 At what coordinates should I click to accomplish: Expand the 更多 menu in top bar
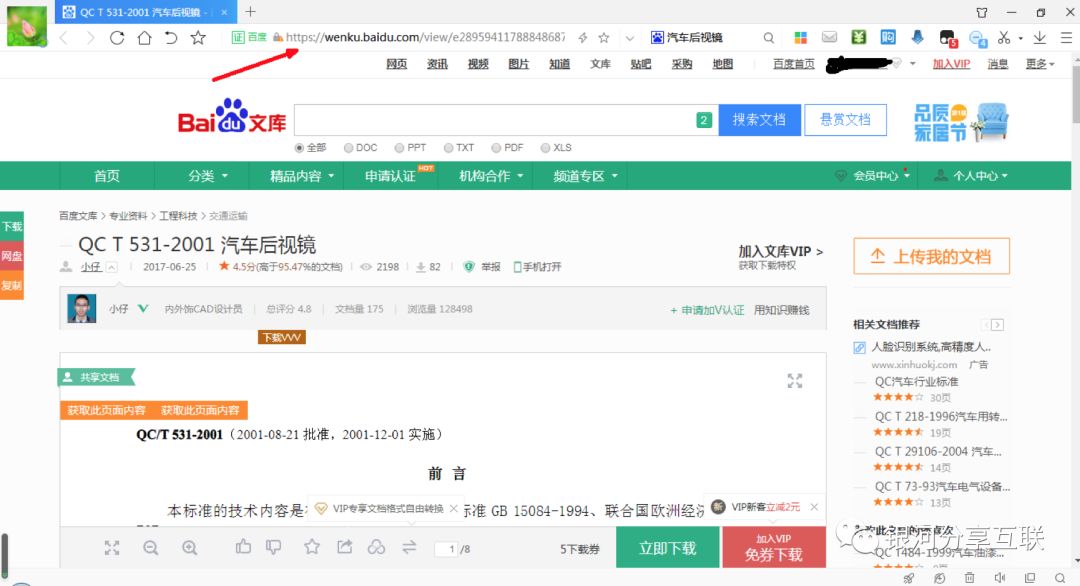tap(1040, 64)
